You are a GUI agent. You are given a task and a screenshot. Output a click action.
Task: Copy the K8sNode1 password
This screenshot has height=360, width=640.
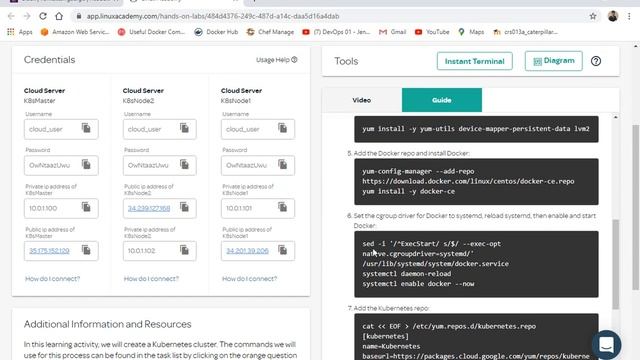pyautogui.click(x=282, y=164)
